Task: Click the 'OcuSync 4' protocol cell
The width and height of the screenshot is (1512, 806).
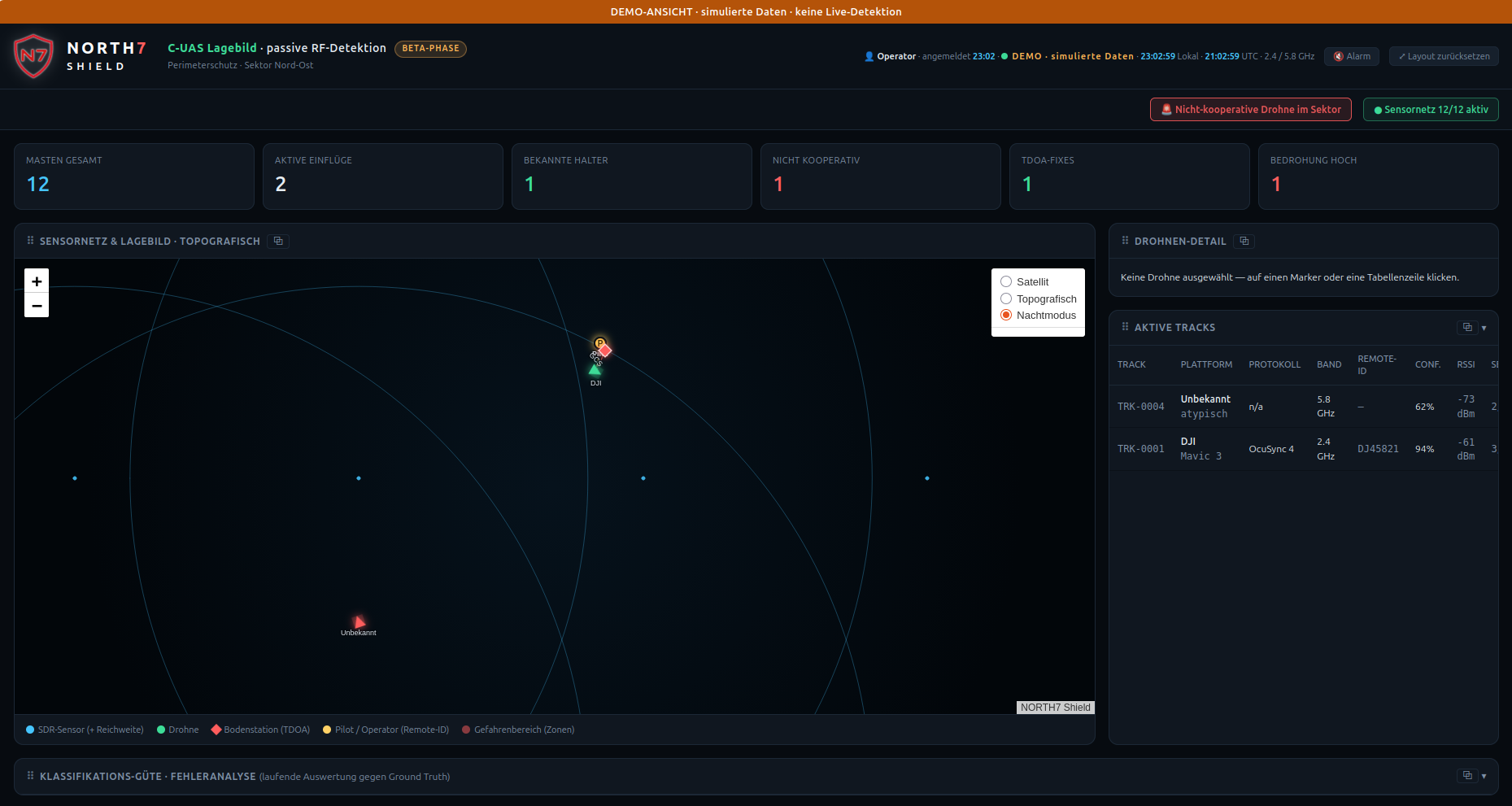Action: click(1271, 449)
